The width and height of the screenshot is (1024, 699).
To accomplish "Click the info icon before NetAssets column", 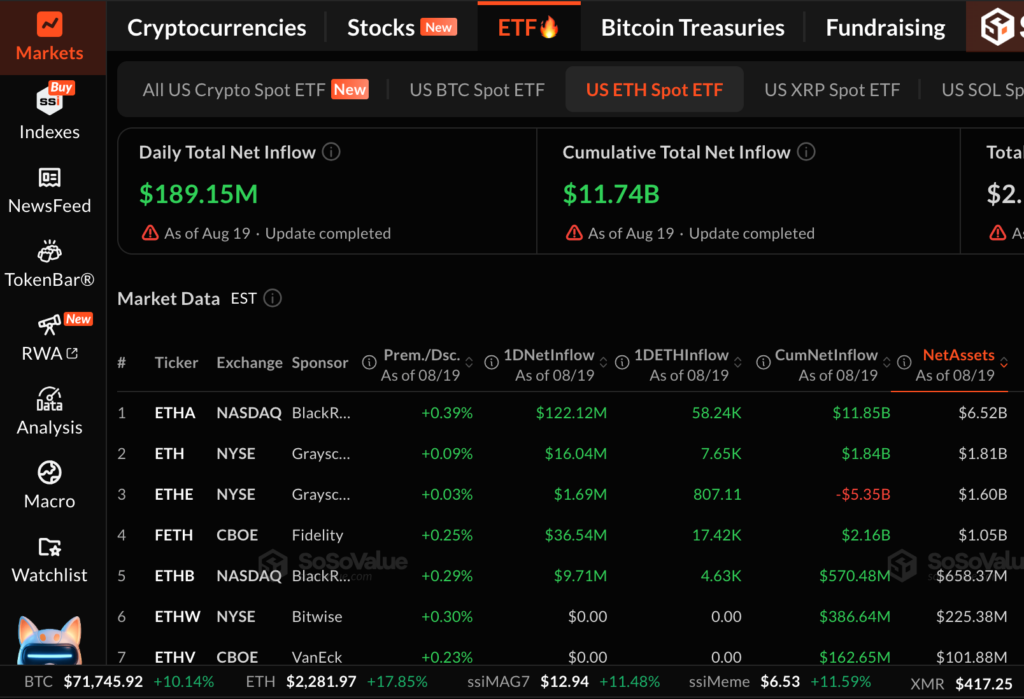I will (904, 362).
